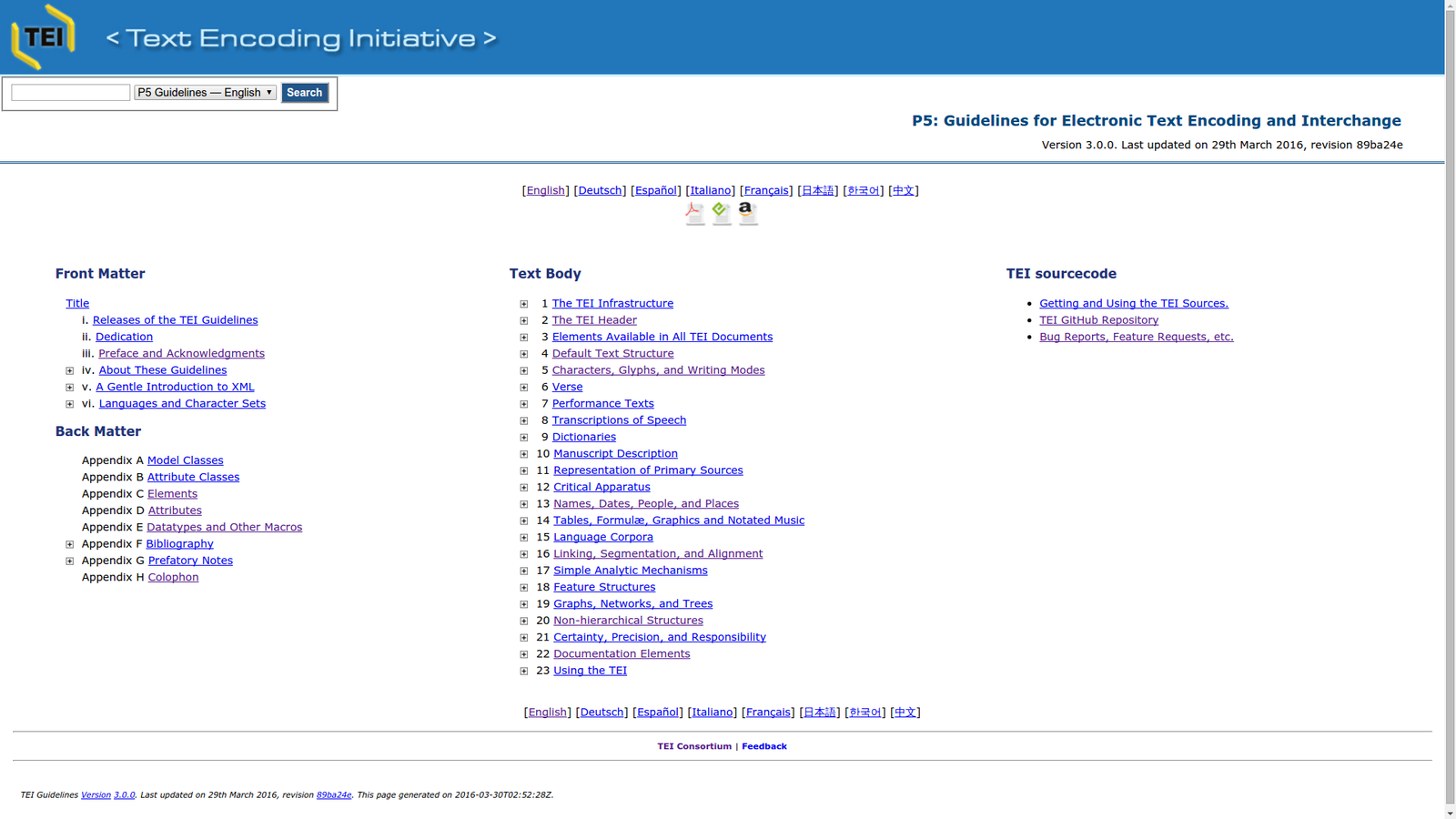This screenshot has height=819, width=1456.
Task: Click the Feedback footer link
Action: (763, 746)
